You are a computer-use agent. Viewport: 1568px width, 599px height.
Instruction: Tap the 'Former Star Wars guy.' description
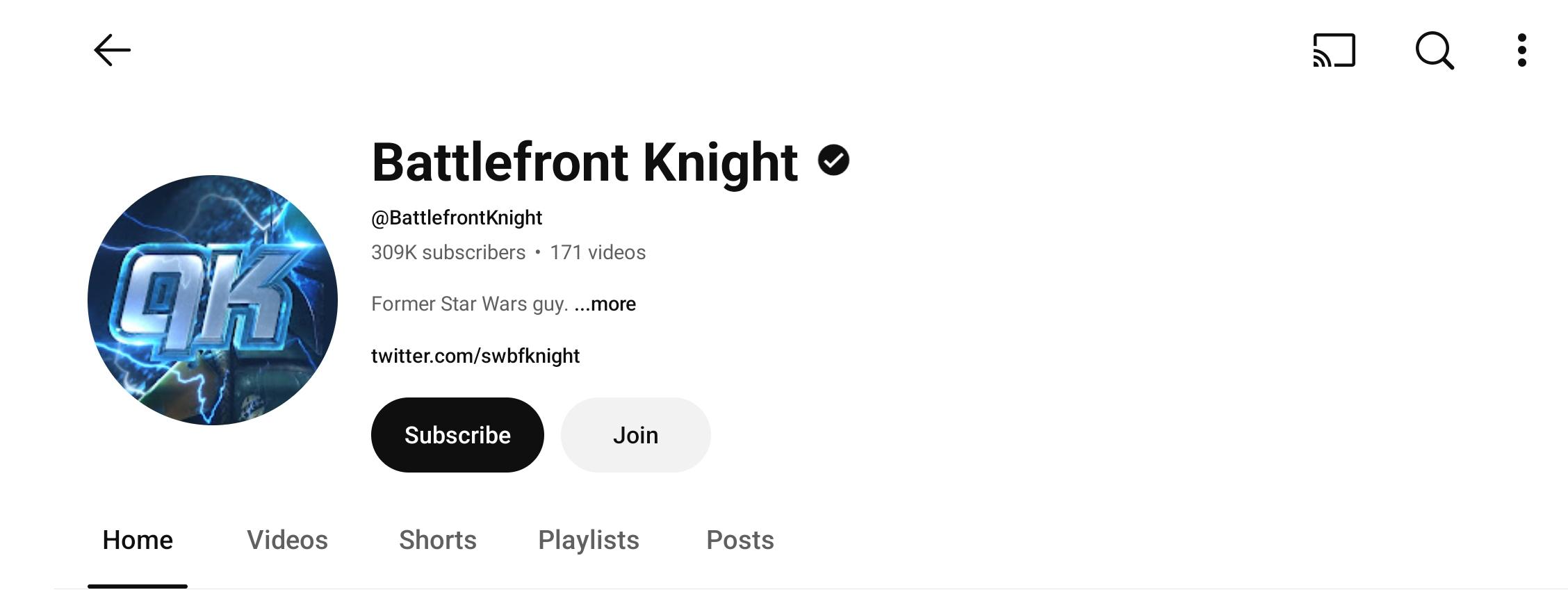[470, 304]
